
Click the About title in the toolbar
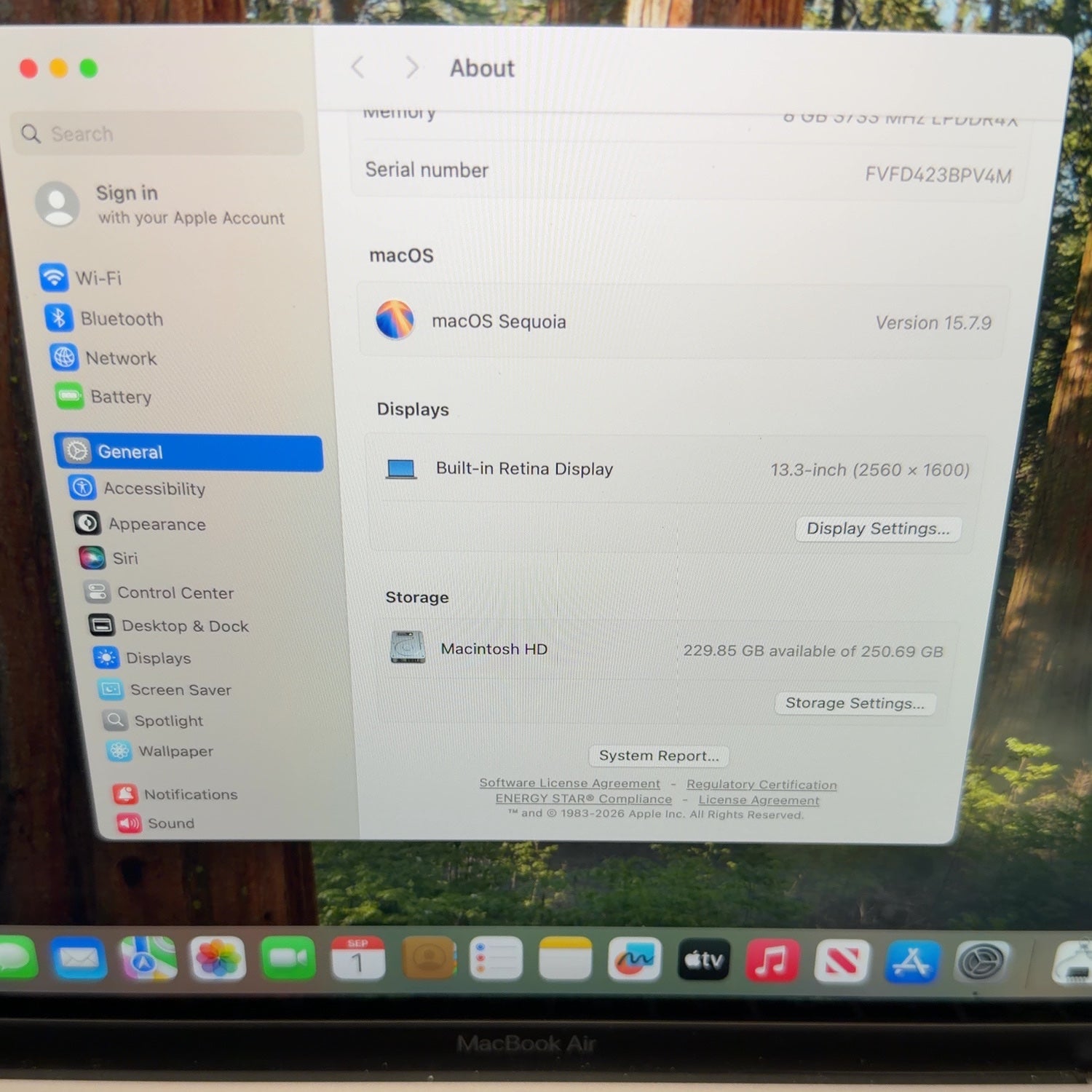coord(482,68)
